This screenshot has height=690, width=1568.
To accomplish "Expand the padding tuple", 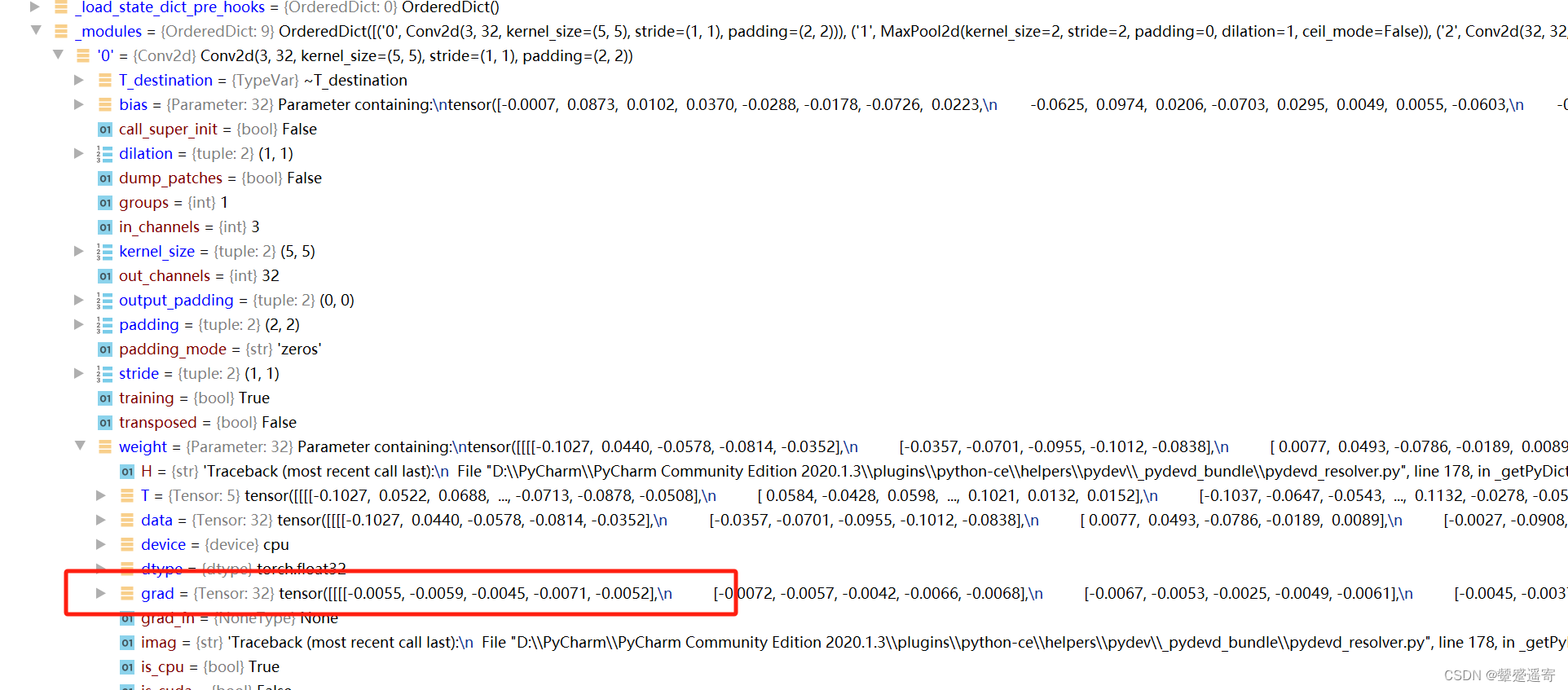I will point(79,324).
